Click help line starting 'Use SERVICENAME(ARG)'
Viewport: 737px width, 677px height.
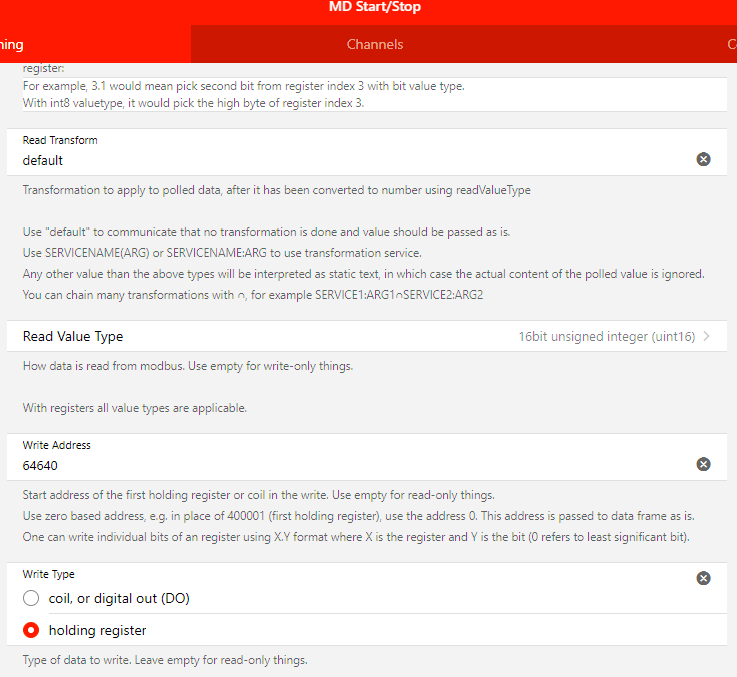(222, 253)
